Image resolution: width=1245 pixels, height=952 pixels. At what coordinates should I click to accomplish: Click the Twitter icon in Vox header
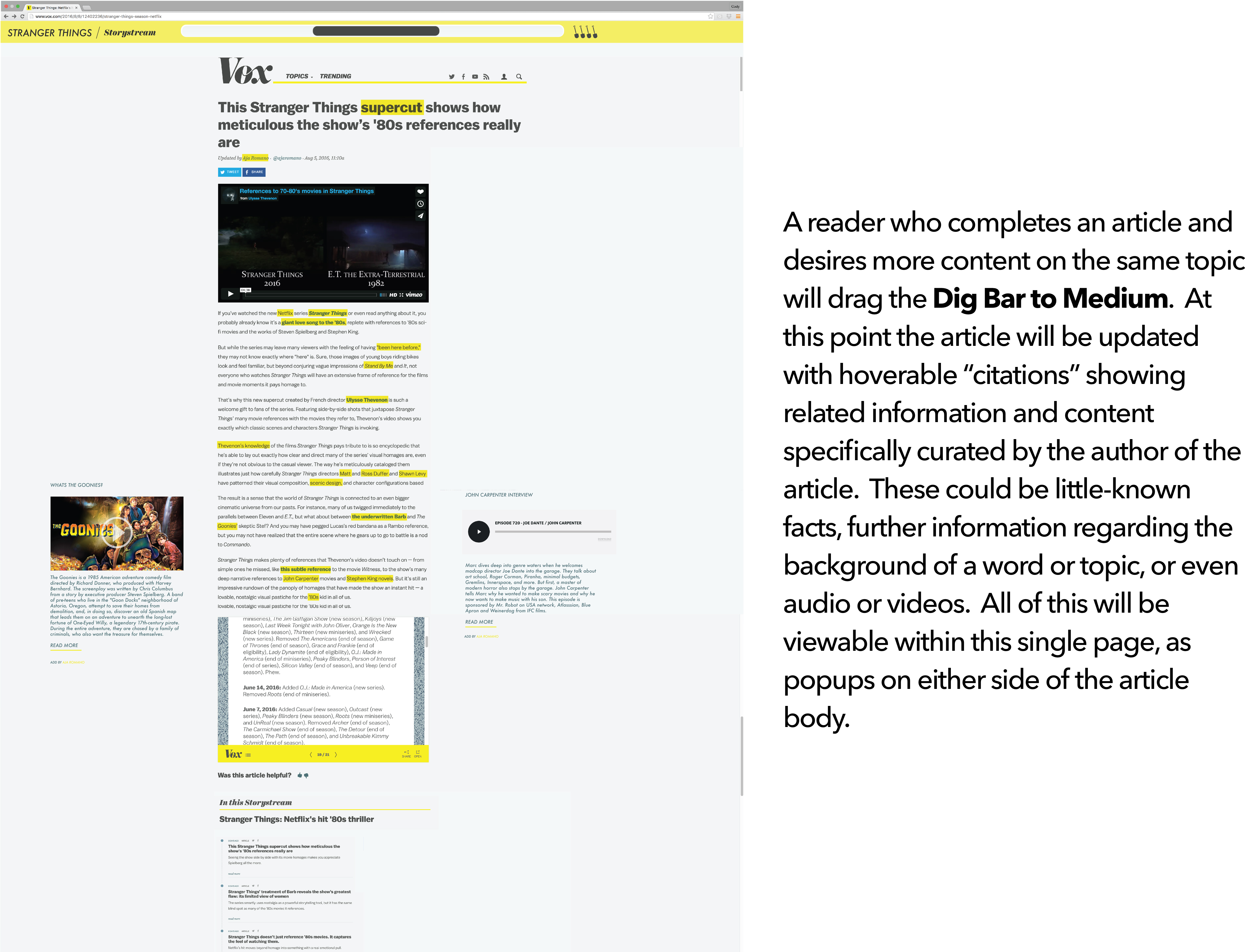pos(452,77)
